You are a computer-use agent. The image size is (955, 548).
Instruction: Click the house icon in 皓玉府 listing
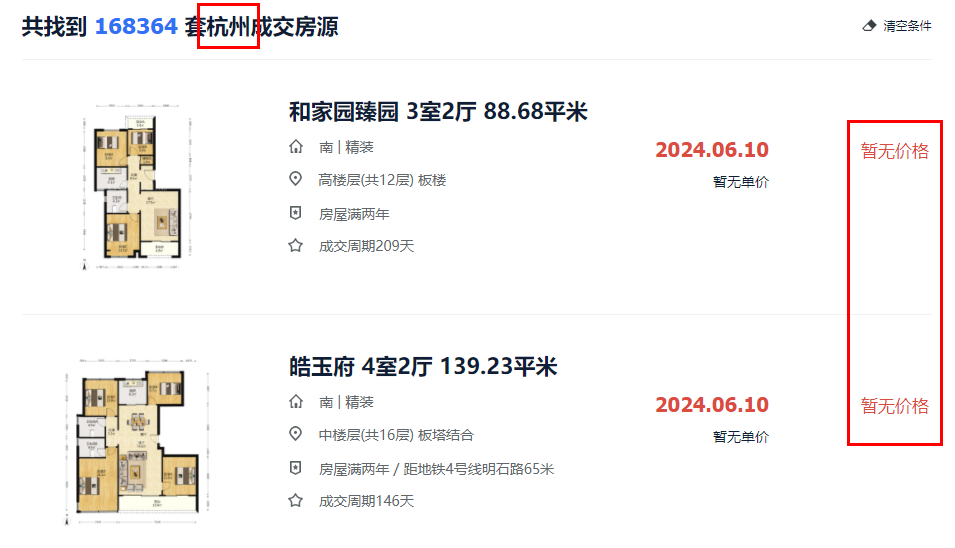pyautogui.click(x=295, y=402)
